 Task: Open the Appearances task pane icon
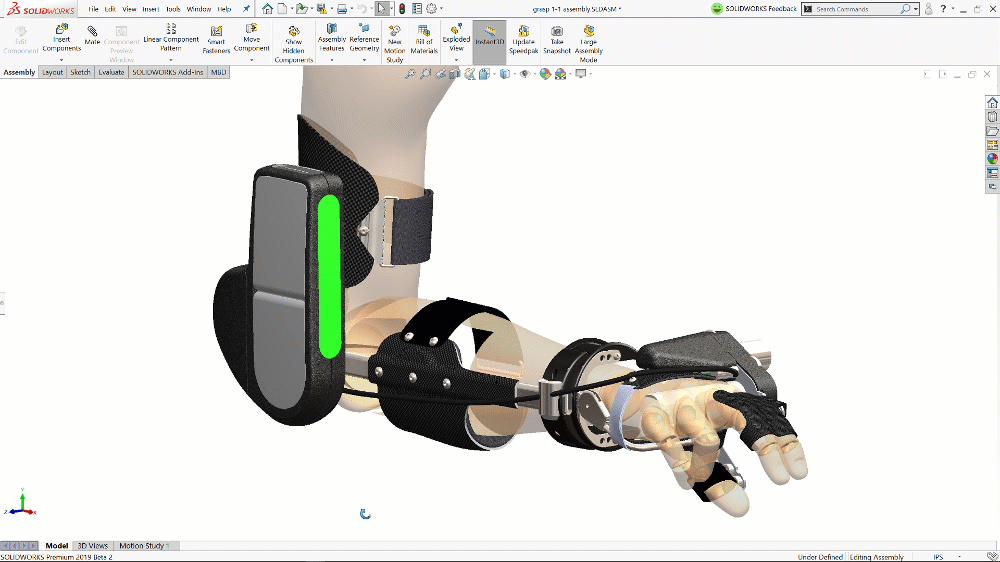point(992,158)
